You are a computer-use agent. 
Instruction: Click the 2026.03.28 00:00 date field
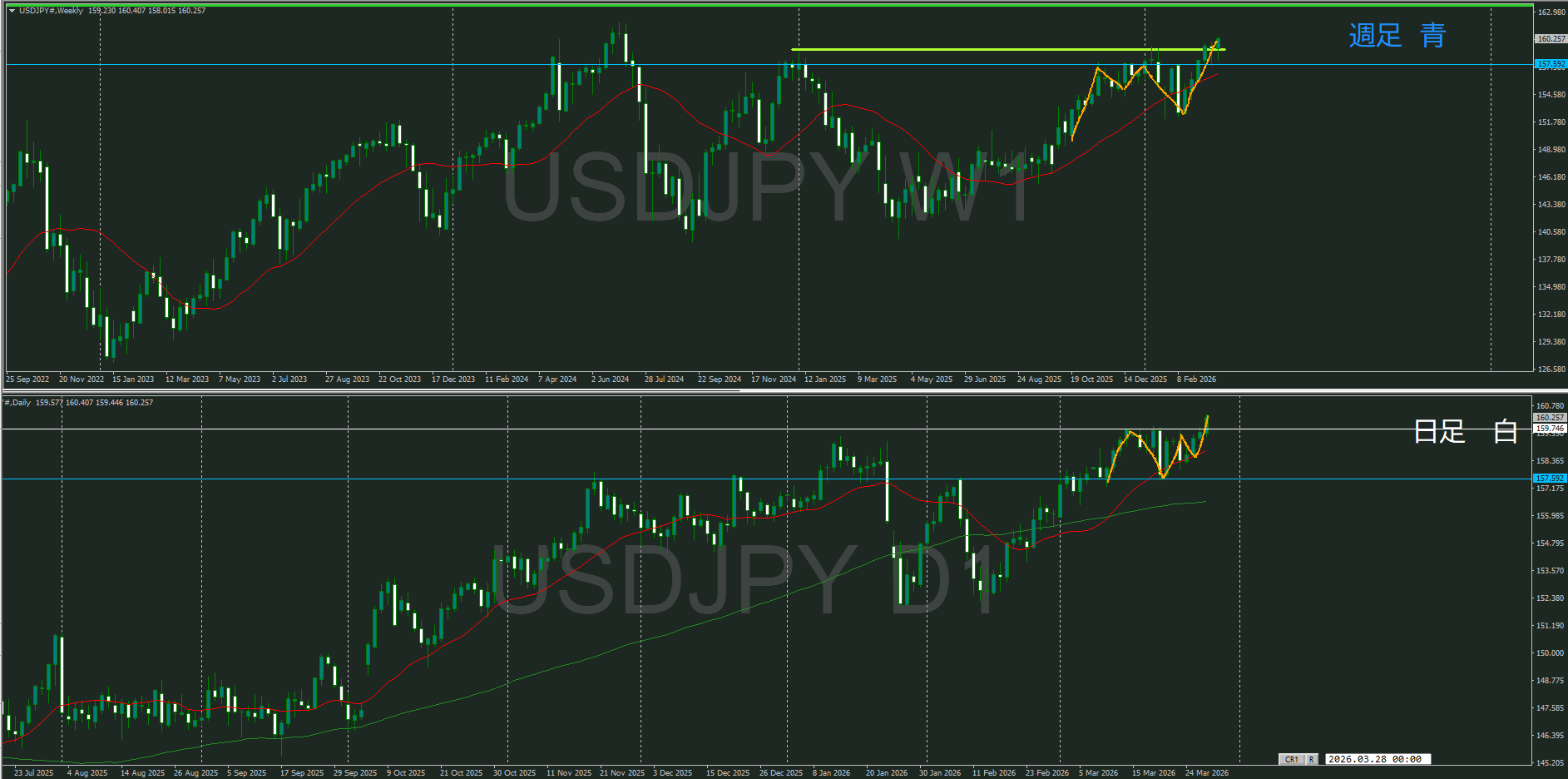coord(1374,759)
